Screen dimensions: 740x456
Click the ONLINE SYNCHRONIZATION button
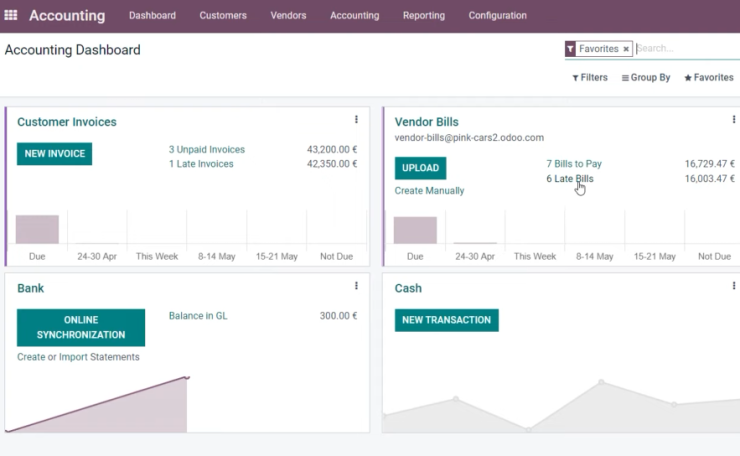coord(81,328)
